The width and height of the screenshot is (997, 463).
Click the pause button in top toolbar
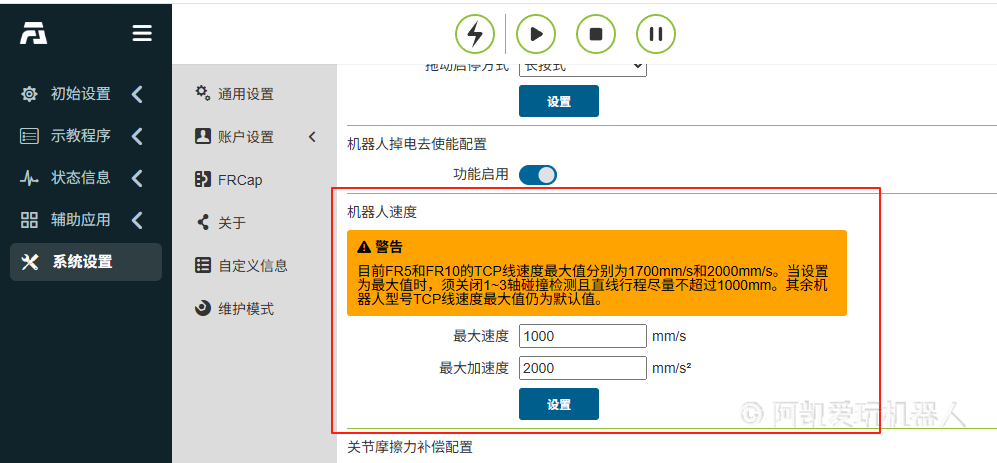pyautogui.click(x=656, y=34)
